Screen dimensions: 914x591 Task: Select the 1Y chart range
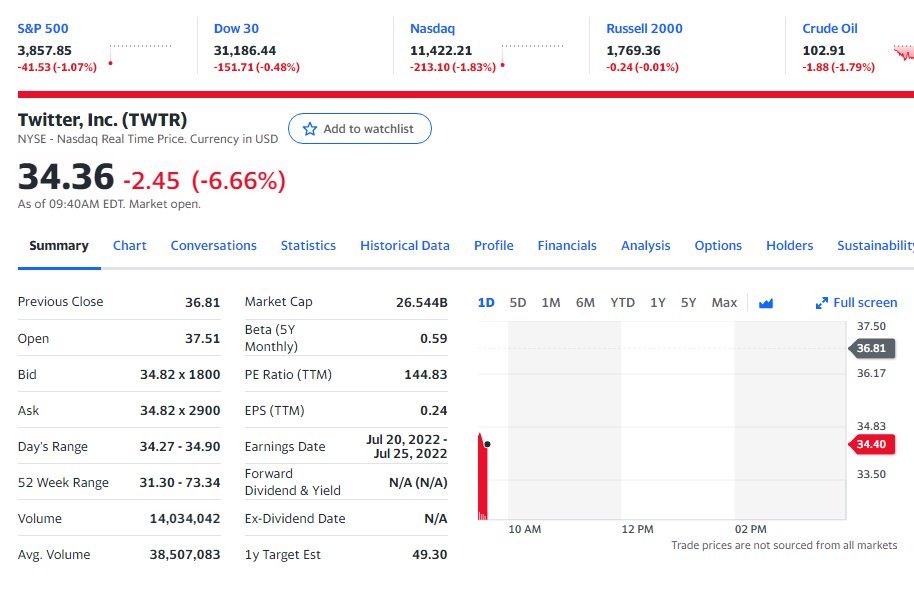658,303
